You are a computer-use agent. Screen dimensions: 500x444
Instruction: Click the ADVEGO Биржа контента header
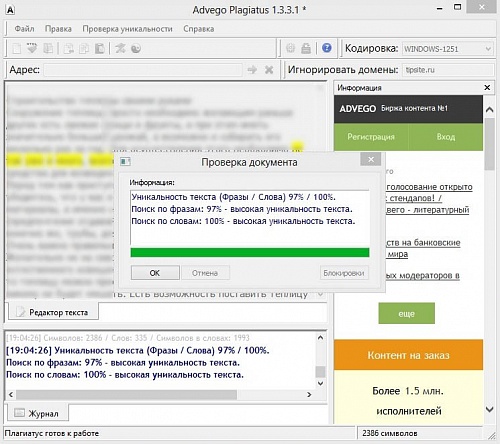[408, 109]
